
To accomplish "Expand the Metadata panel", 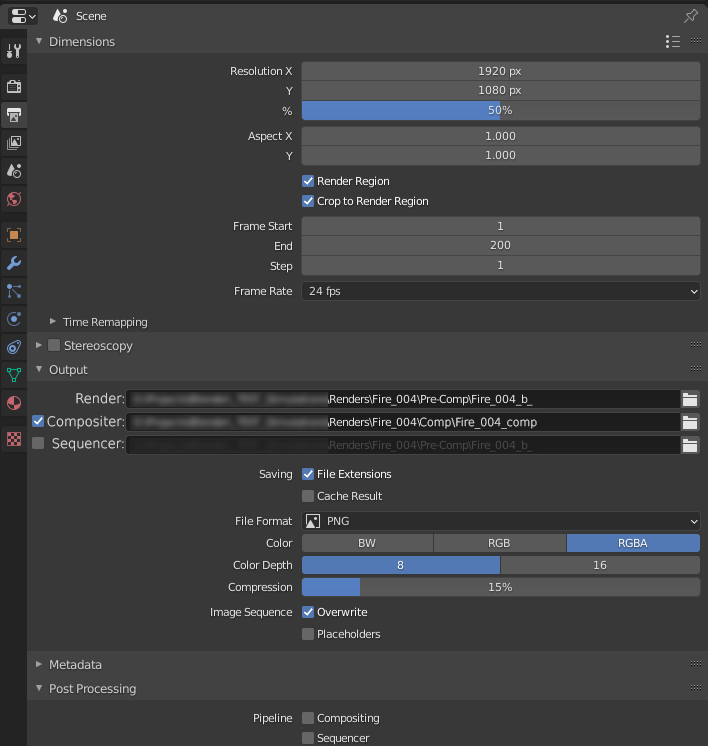I will tap(39, 664).
